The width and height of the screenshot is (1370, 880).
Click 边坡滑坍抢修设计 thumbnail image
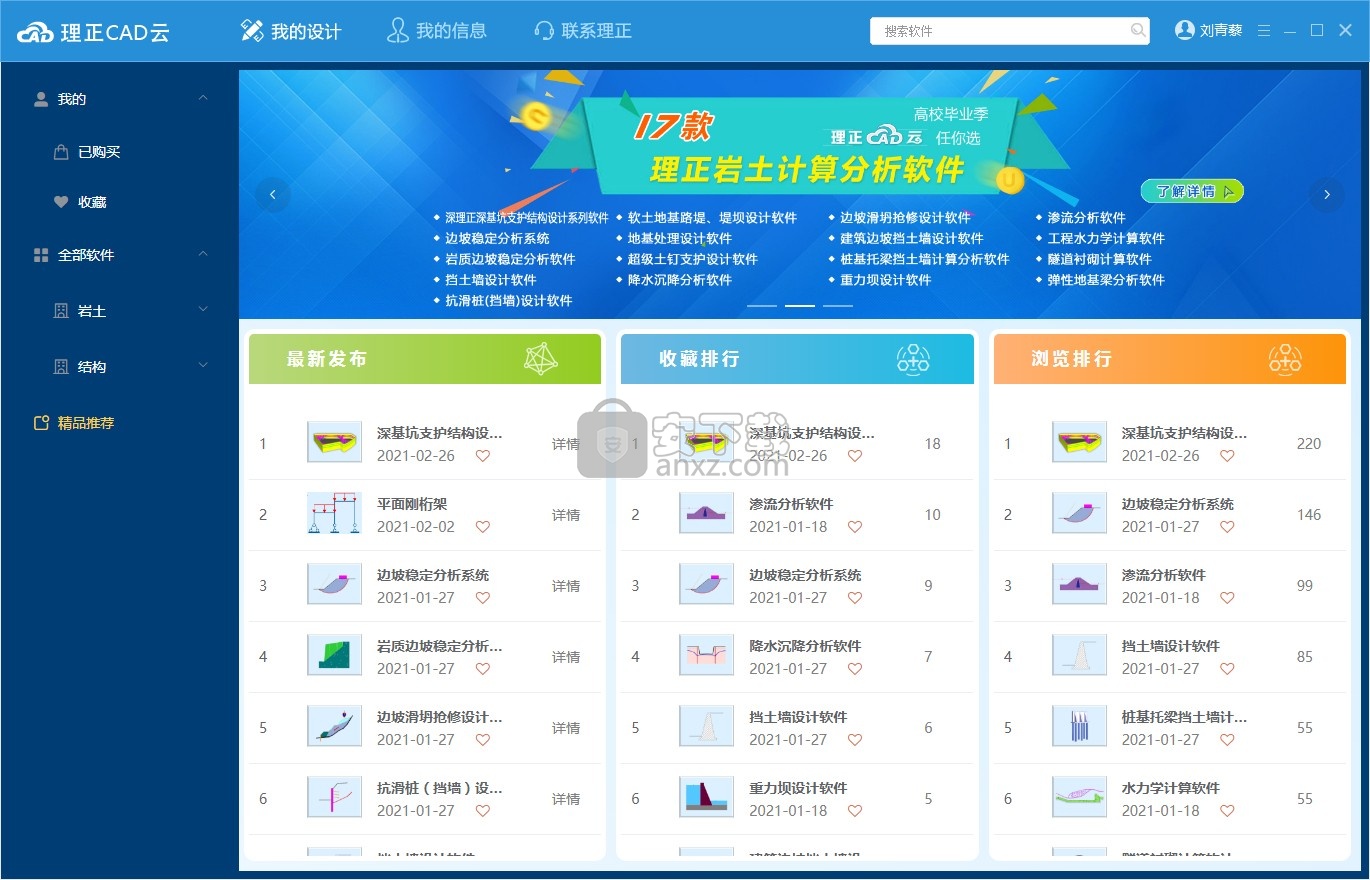pos(334,726)
